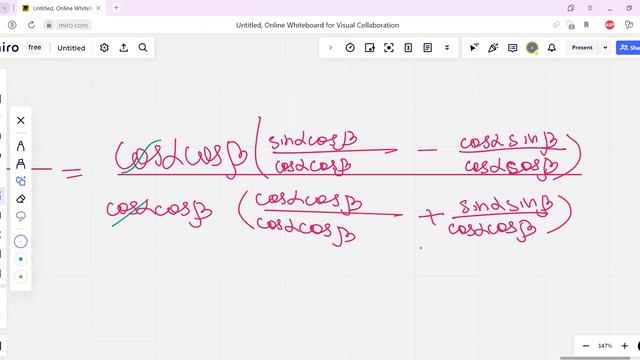
Task: Start presentation with Present button
Action: 582,48
